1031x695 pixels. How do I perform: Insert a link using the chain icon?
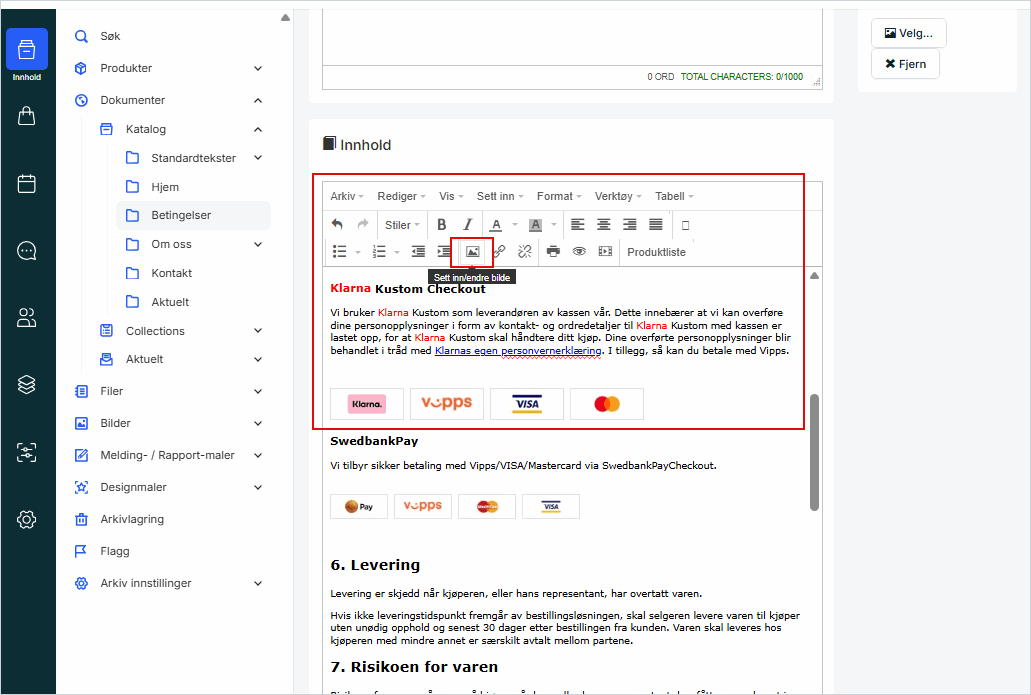pyautogui.click(x=499, y=252)
